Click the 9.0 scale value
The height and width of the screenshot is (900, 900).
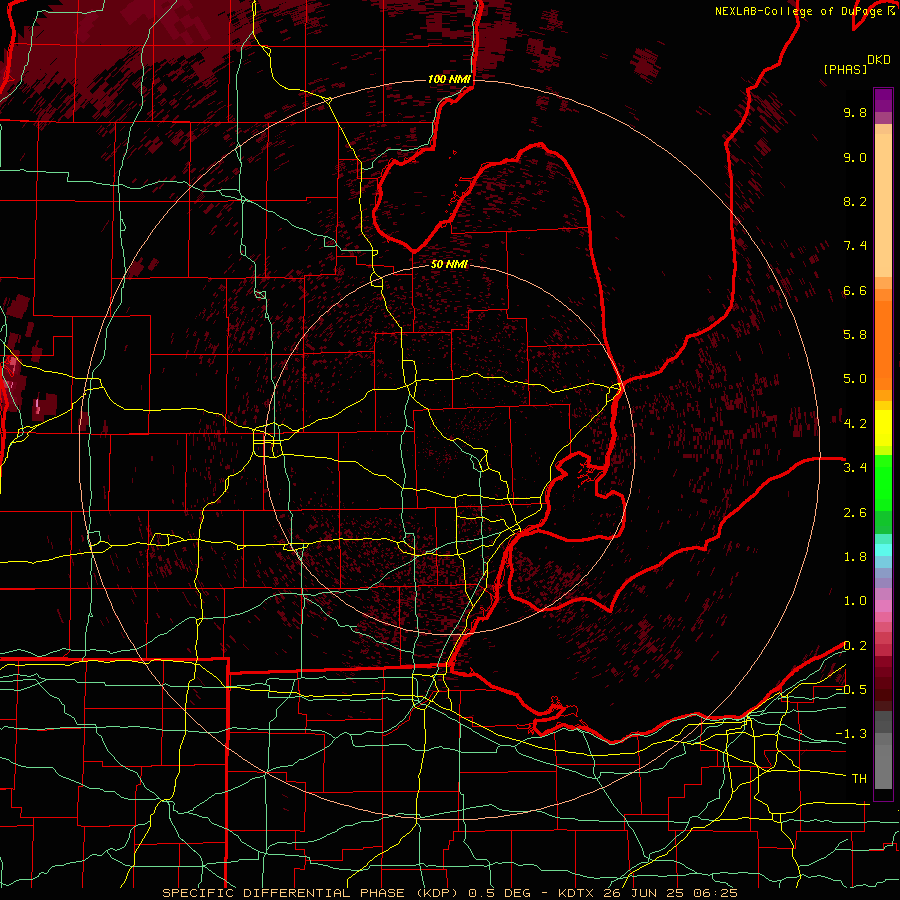(x=855, y=157)
